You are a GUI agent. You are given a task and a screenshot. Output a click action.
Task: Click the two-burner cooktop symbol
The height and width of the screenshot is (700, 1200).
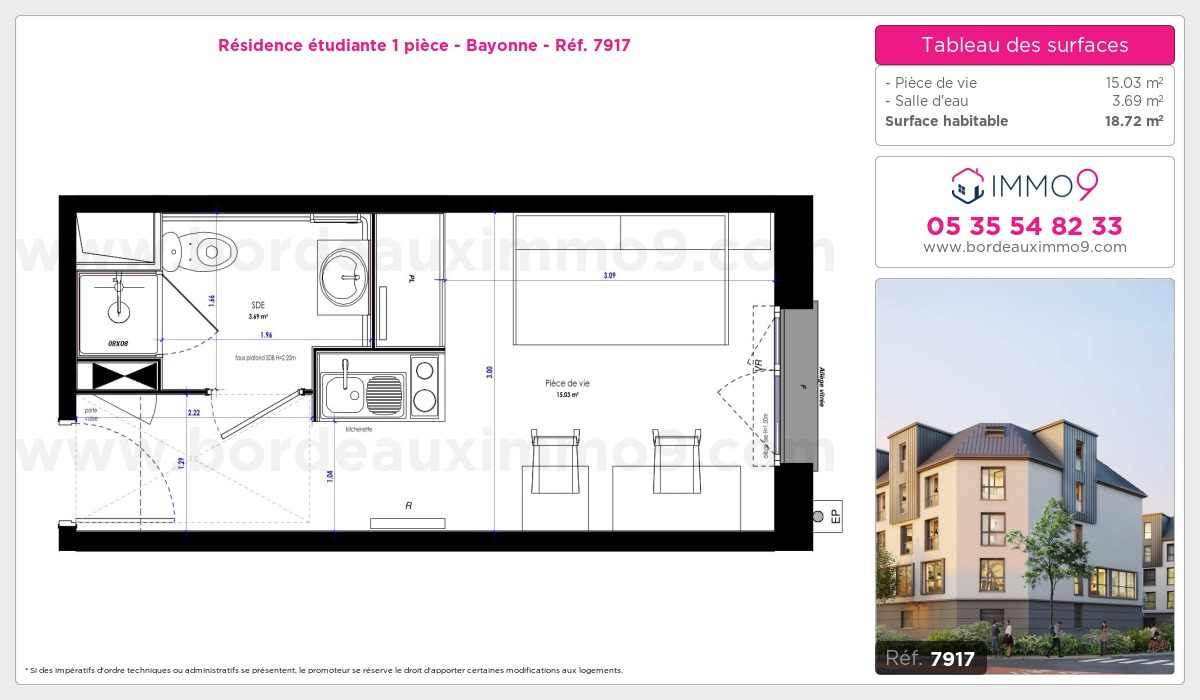(425, 386)
